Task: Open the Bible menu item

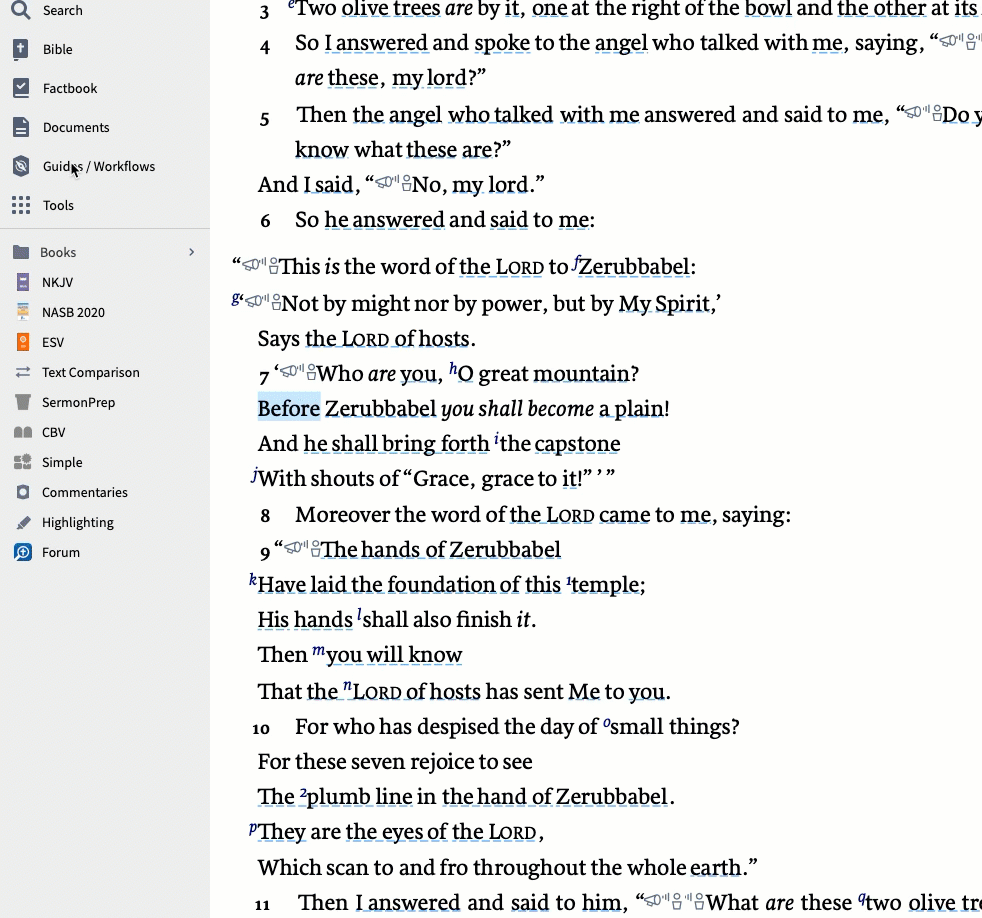Action: 58,49
